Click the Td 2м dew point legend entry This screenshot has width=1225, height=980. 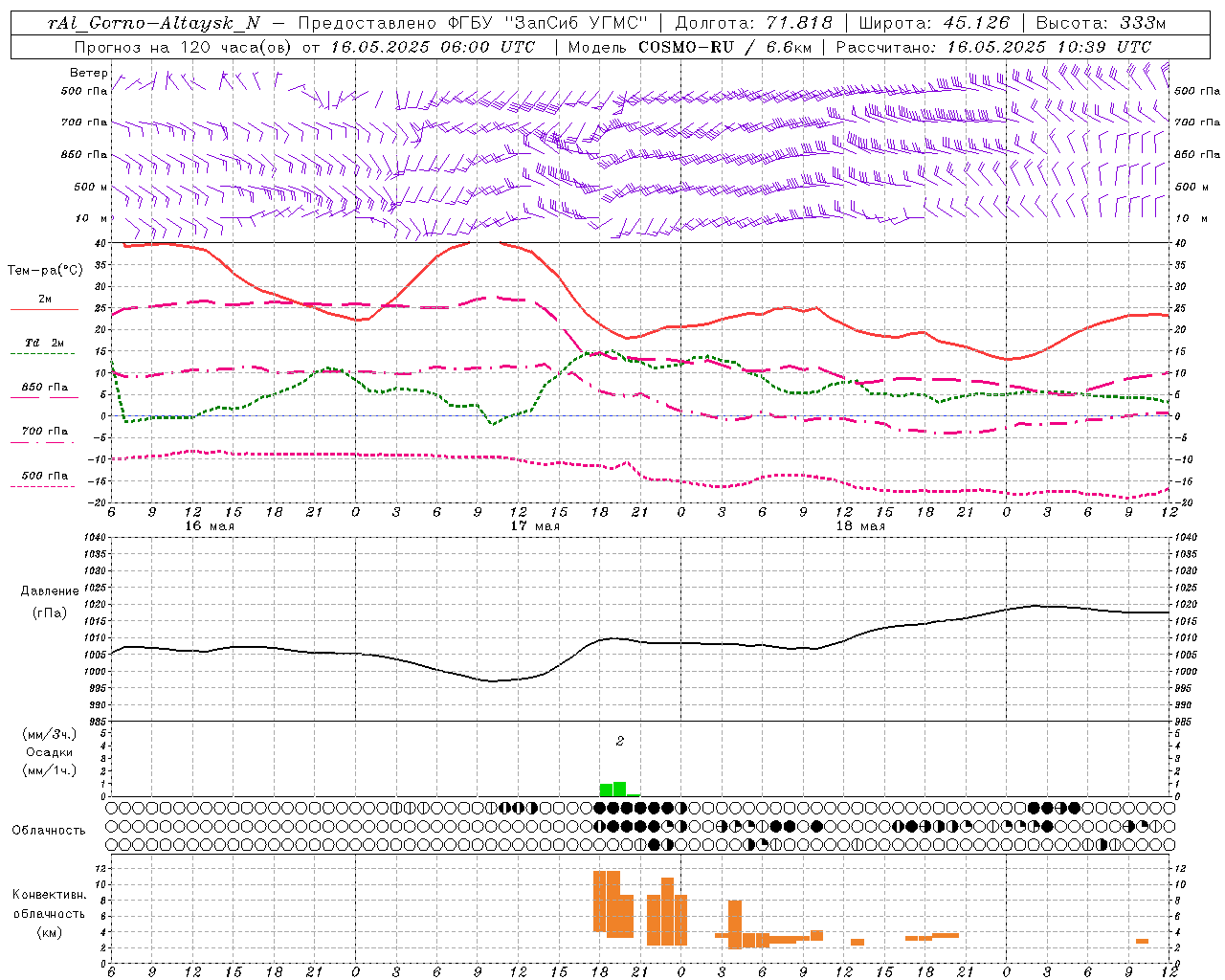pyautogui.click(x=45, y=343)
